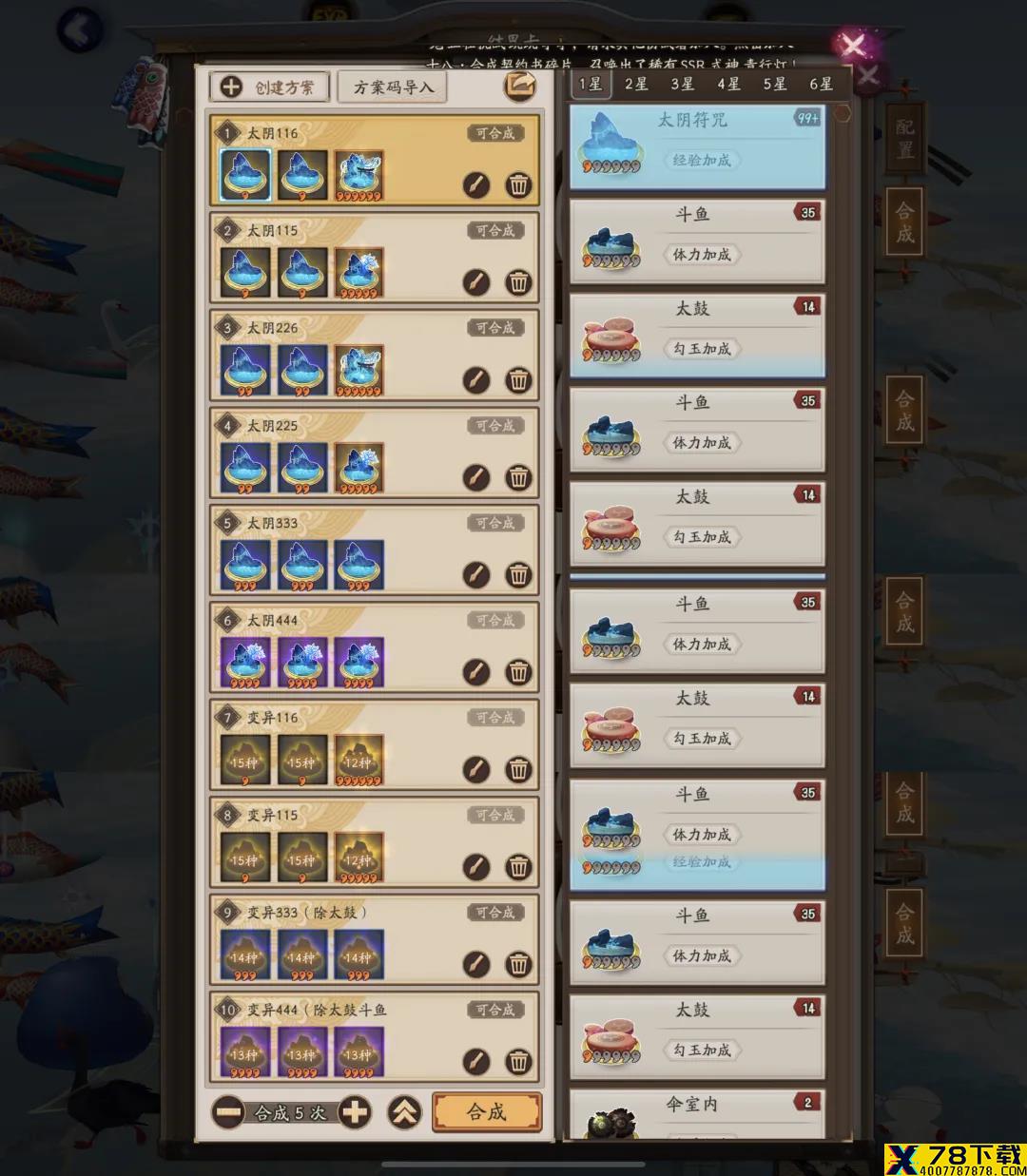Delete 变异444 plan using trash icon

[518, 1061]
